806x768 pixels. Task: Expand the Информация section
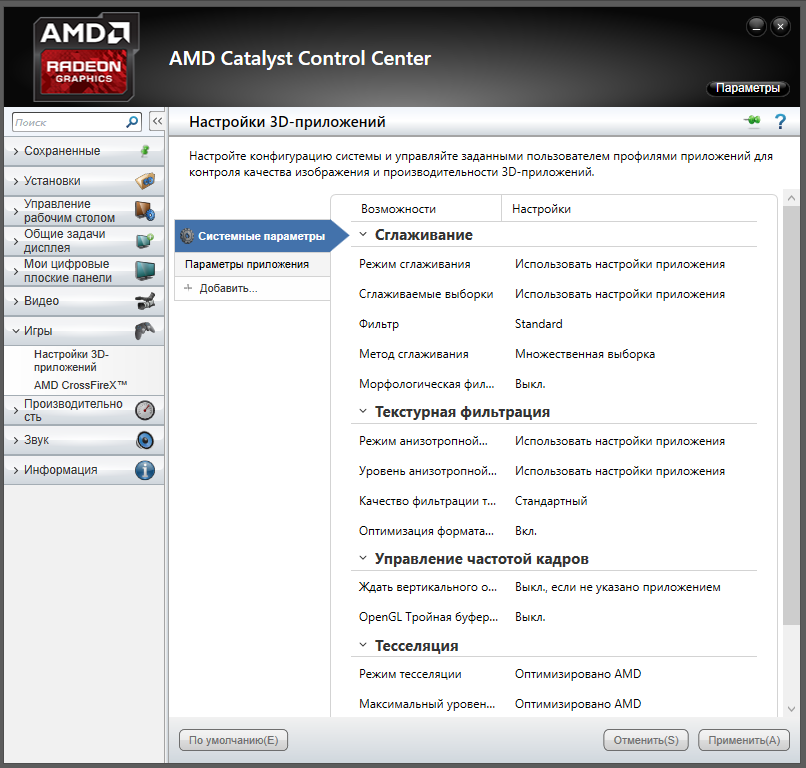point(15,470)
